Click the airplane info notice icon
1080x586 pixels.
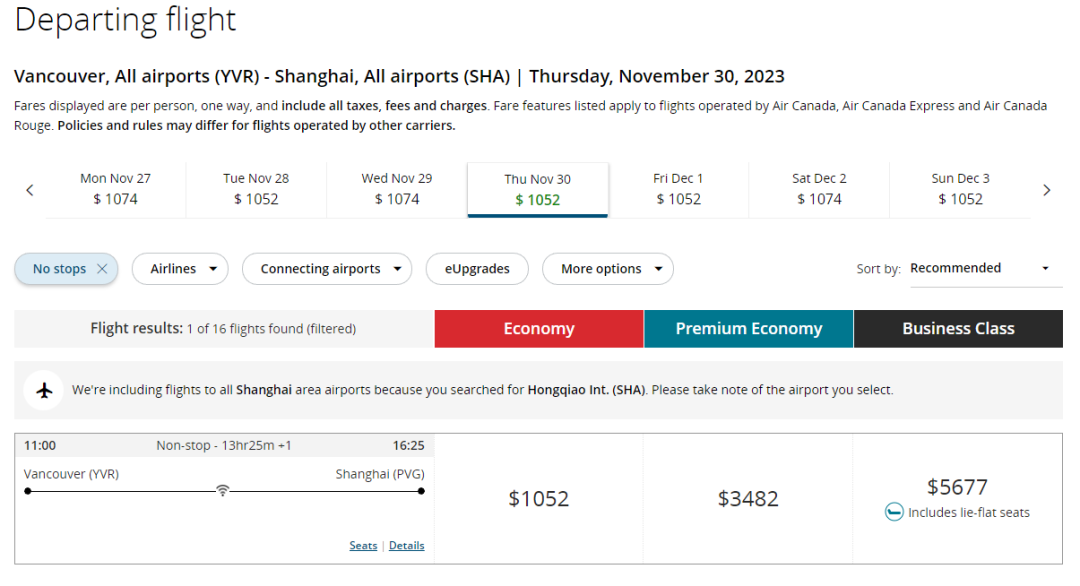pos(44,390)
